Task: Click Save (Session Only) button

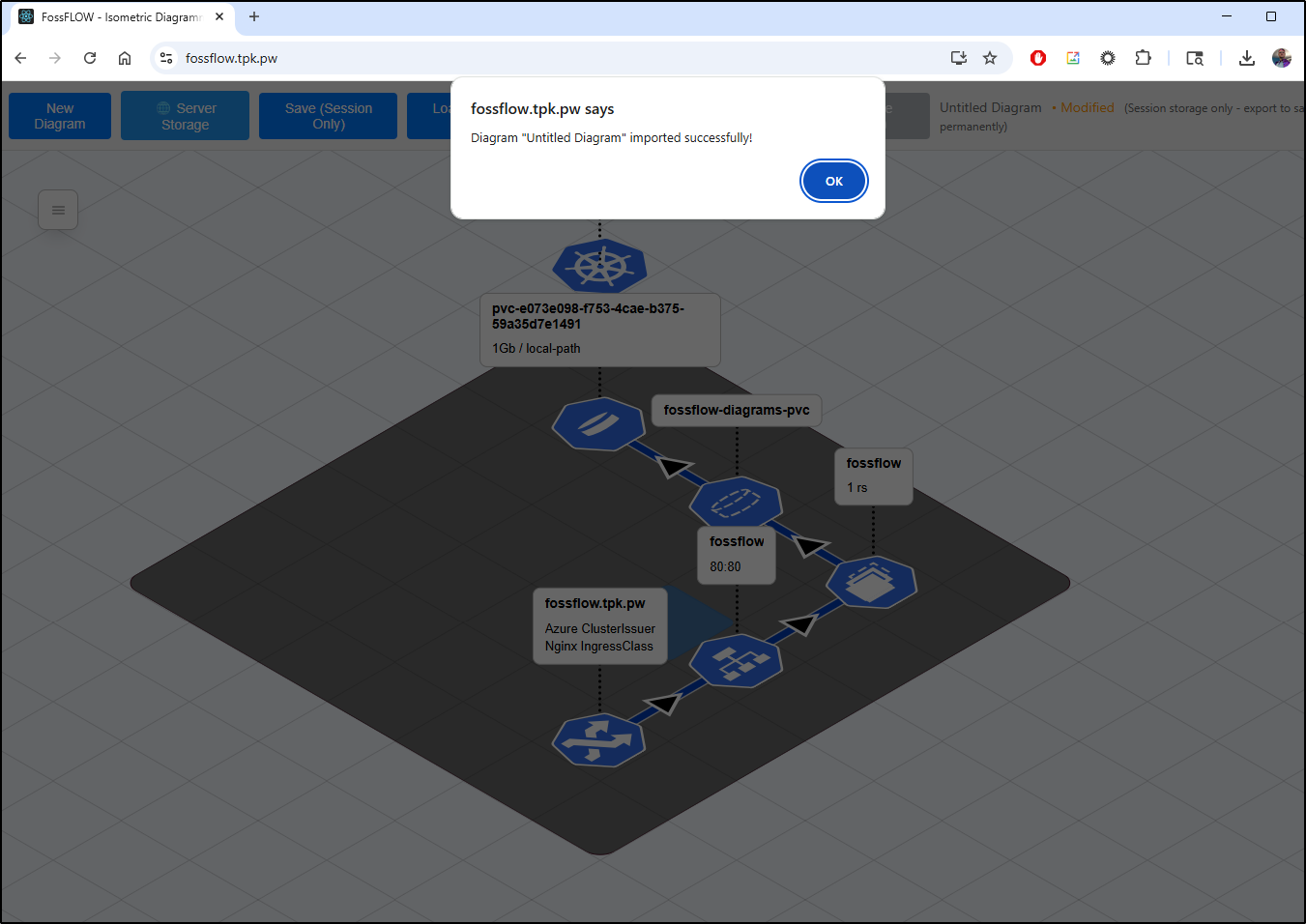Action: coord(328,116)
